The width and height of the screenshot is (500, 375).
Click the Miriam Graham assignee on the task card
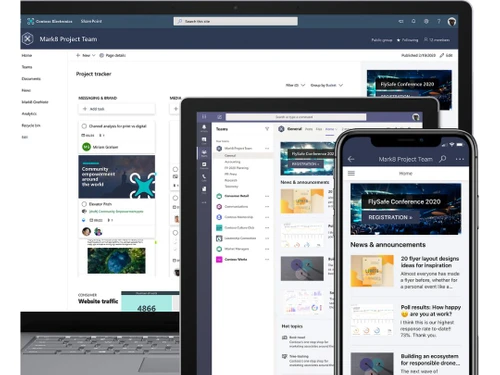click(100, 147)
